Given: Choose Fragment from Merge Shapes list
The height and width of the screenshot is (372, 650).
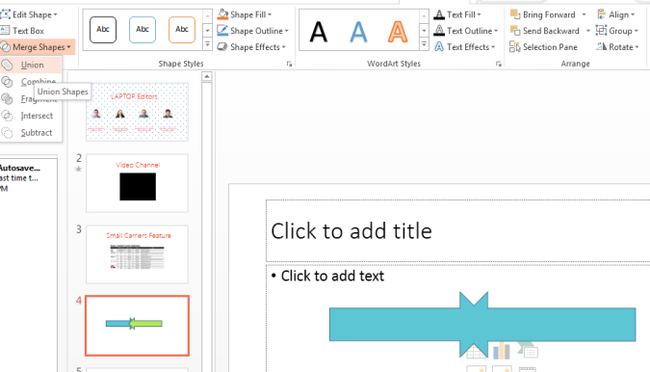Looking at the screenshot, I should pyautogui.click(x=31, y=99).
